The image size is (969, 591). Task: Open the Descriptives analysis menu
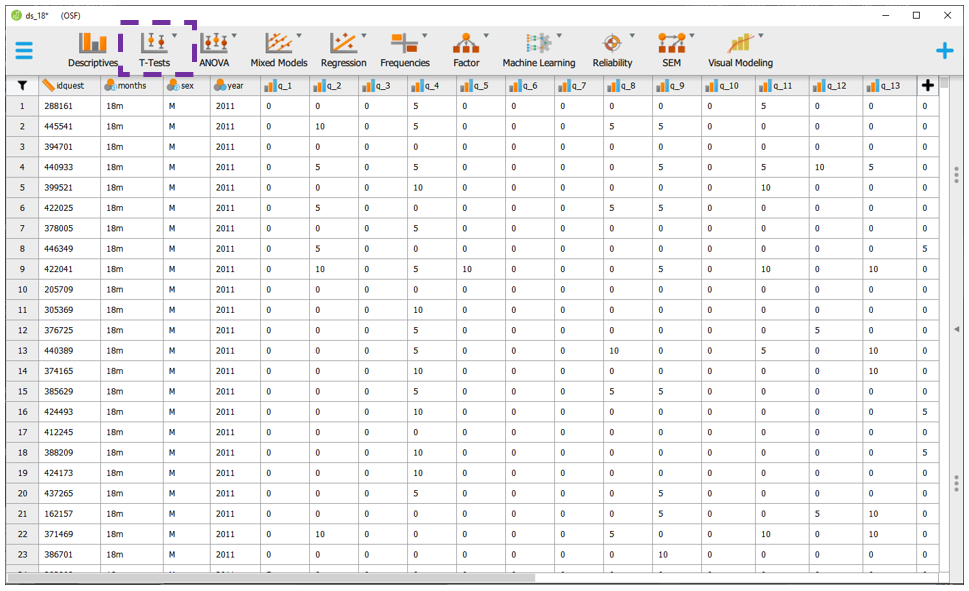(93, 49)
